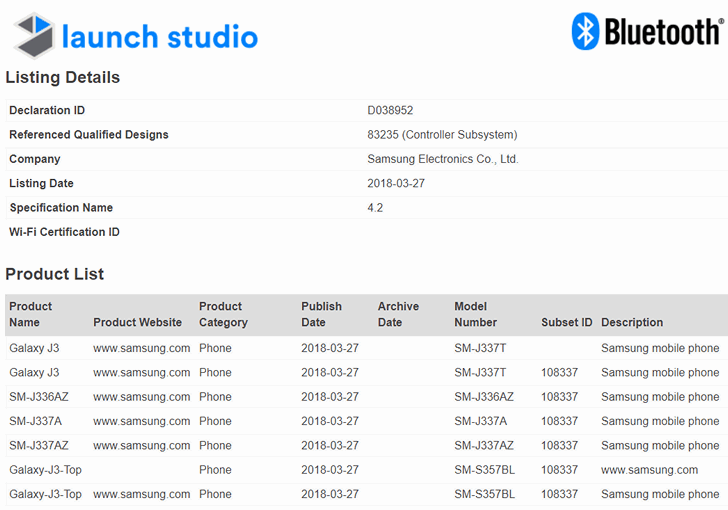Click the SM-J336AZ product name cell

point(39,397)
